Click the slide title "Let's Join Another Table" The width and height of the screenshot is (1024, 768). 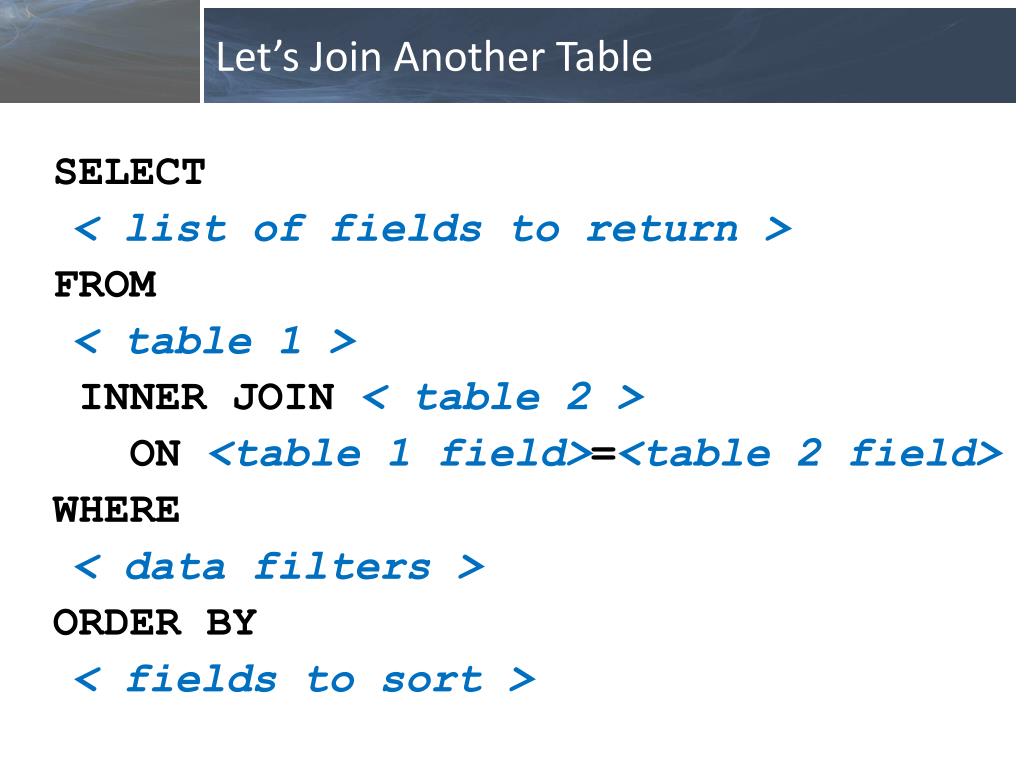[x=434, y=57]
